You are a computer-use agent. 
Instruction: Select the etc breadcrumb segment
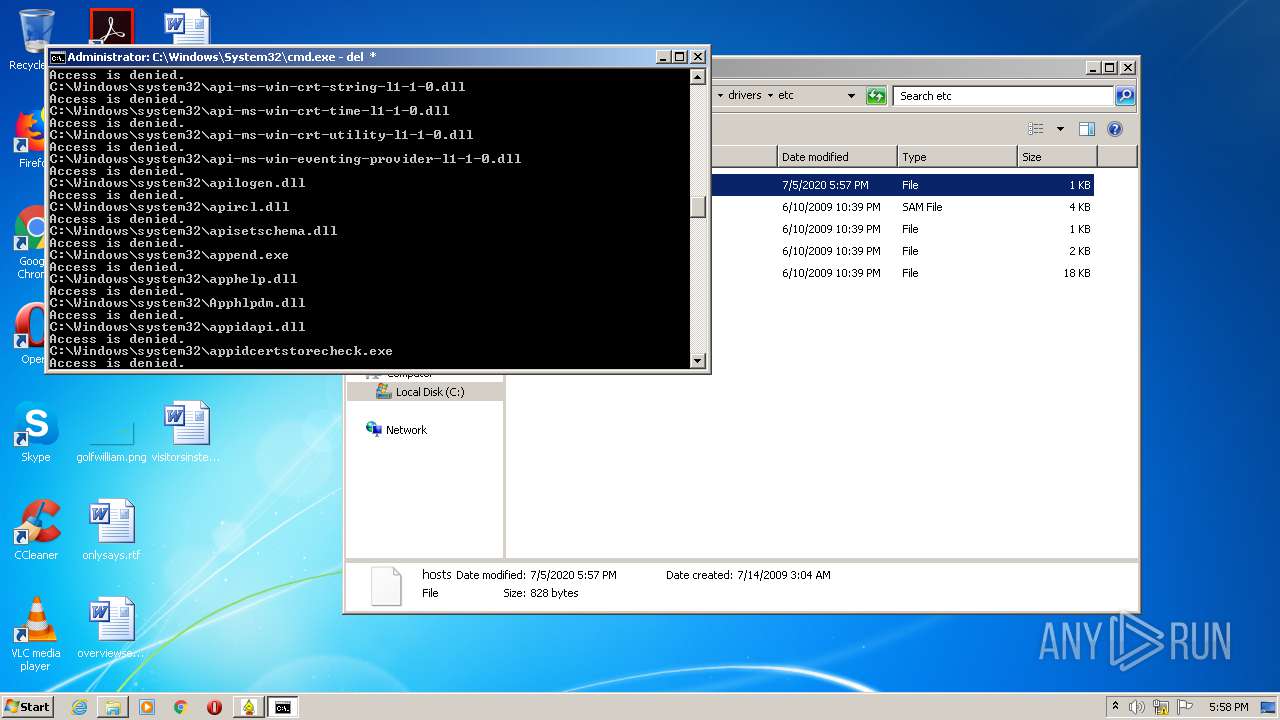786,96
